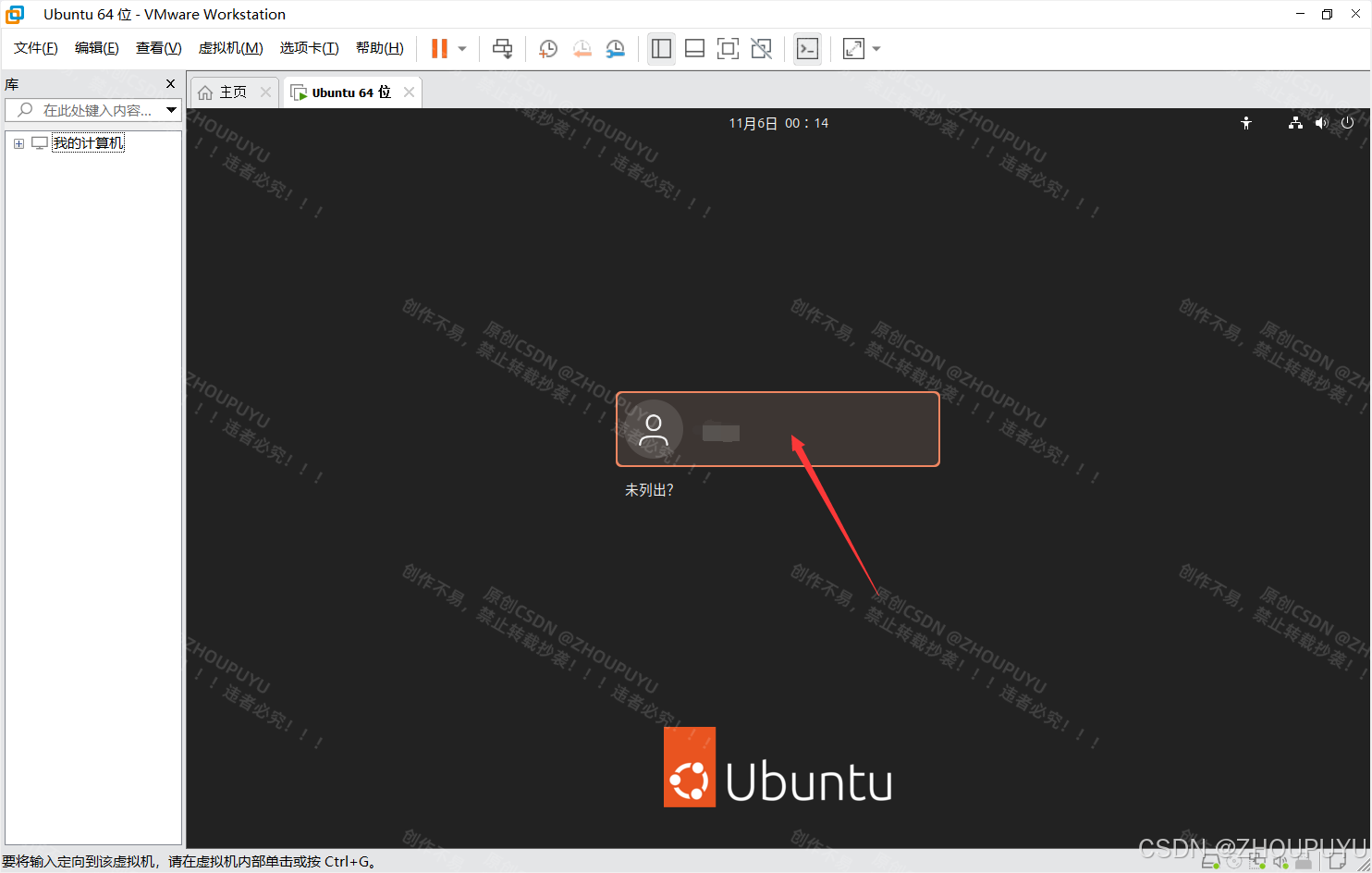This screenshot has height=873, width=1372.
Task: Click the date and time in Ubuntu top bar
Action: tap(778, 123)
